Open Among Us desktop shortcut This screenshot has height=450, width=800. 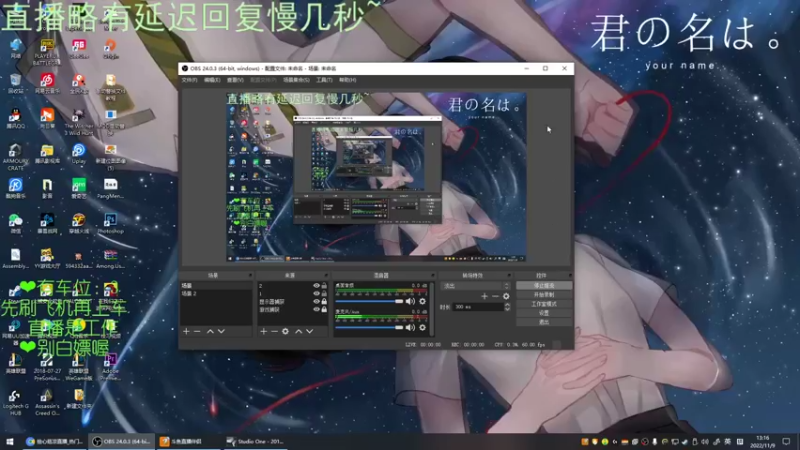(x=110, y=259)
